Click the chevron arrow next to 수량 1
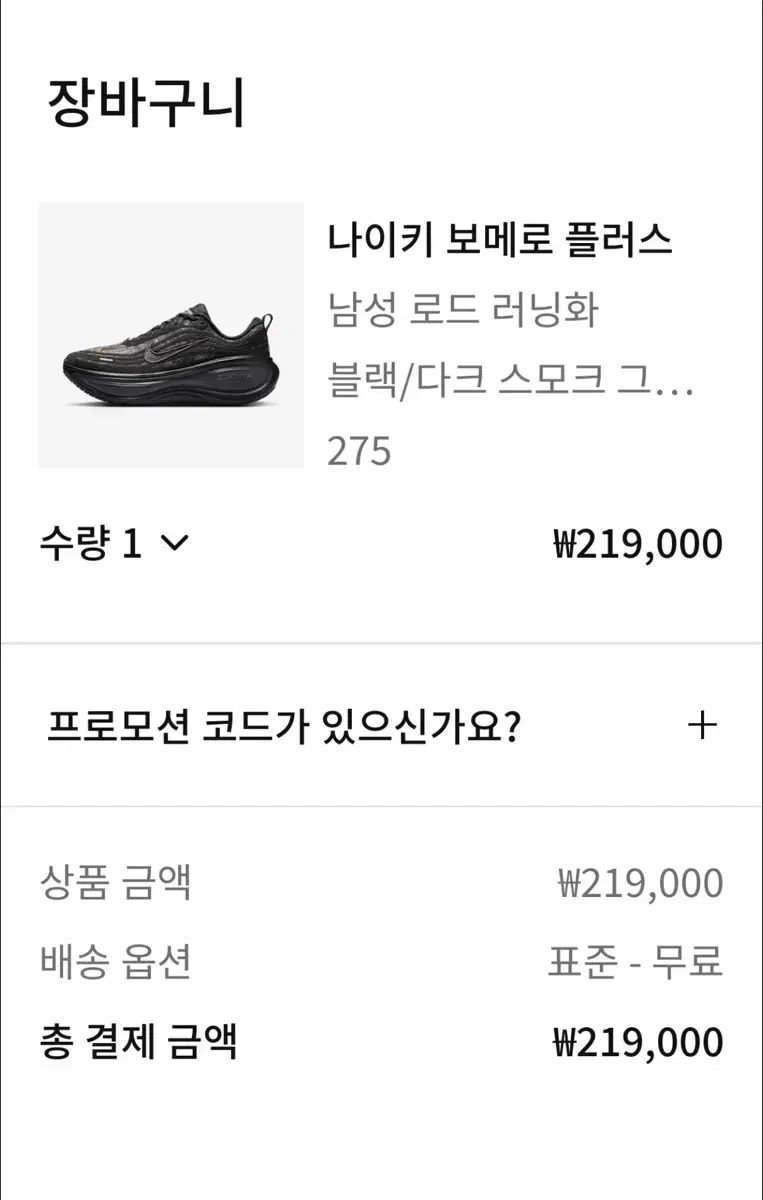This screenshot has height=1200, width=763. pyautogui.click(x=173, y=543)
